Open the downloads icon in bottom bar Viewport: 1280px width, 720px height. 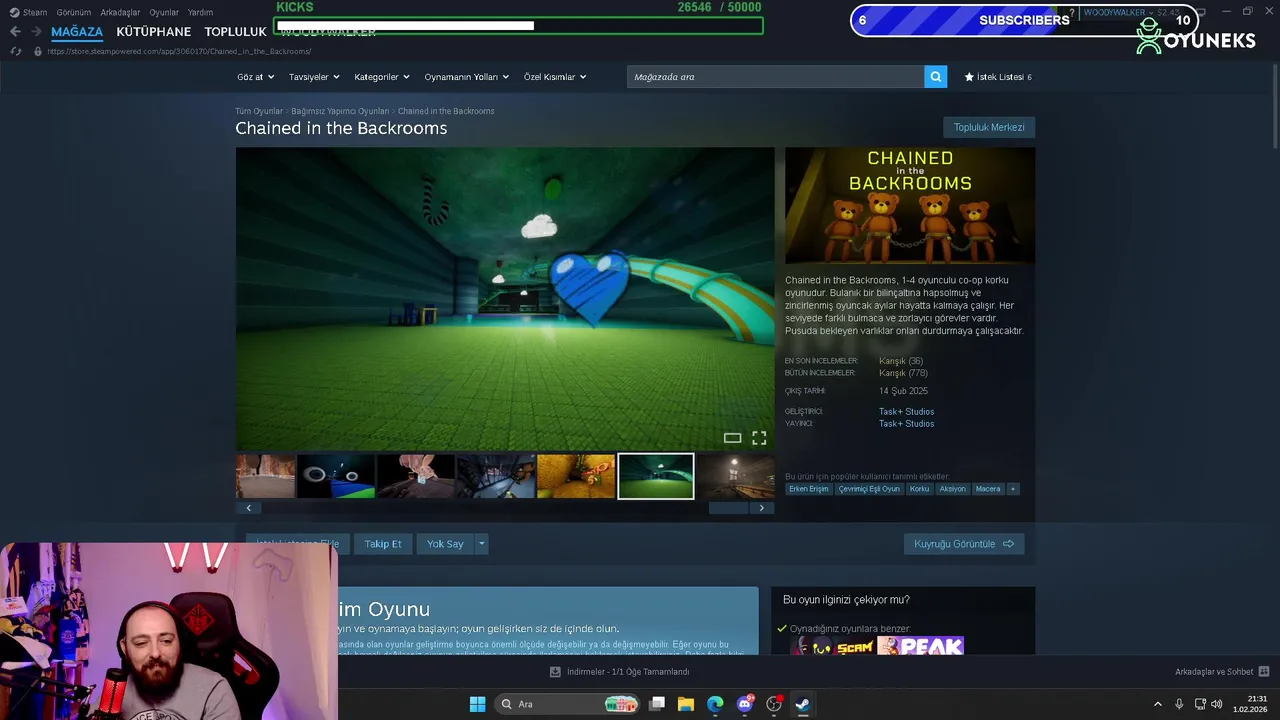tap(556, 671)
